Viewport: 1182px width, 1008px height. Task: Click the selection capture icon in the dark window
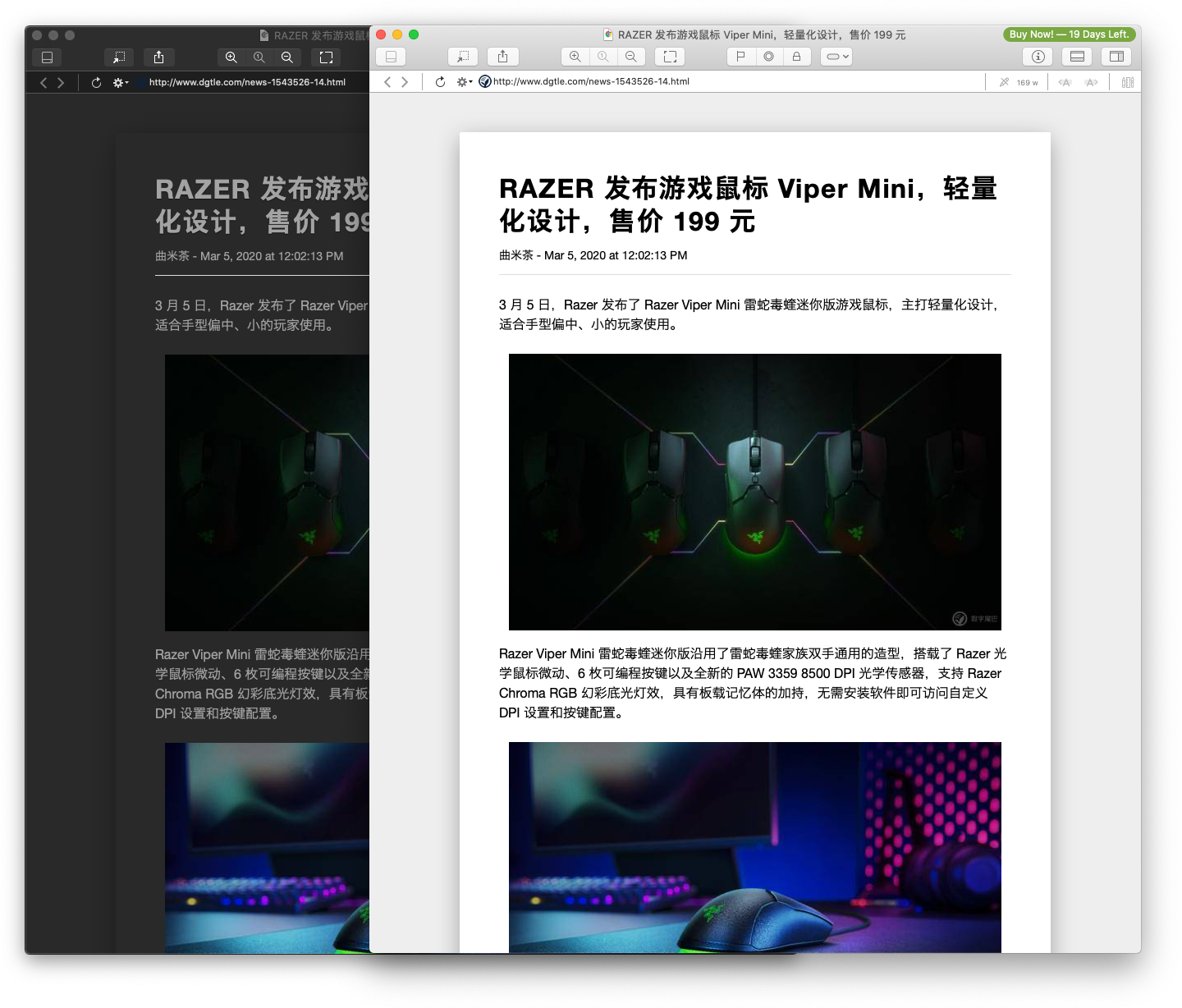[x=119, y=57]
